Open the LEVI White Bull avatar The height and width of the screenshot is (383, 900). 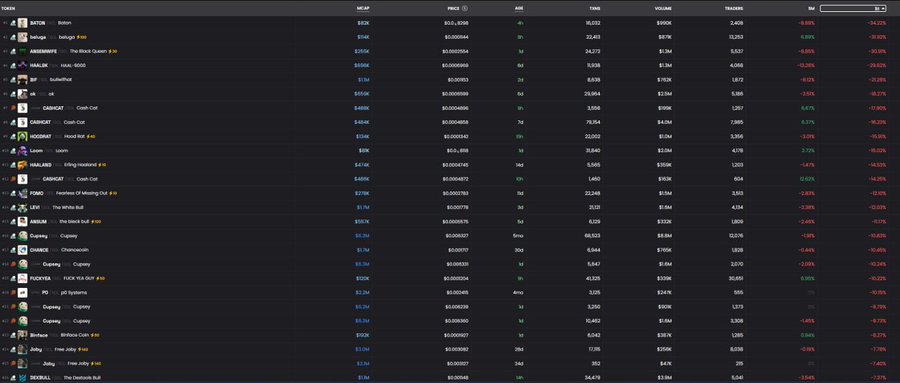click(x=22, y=207)
